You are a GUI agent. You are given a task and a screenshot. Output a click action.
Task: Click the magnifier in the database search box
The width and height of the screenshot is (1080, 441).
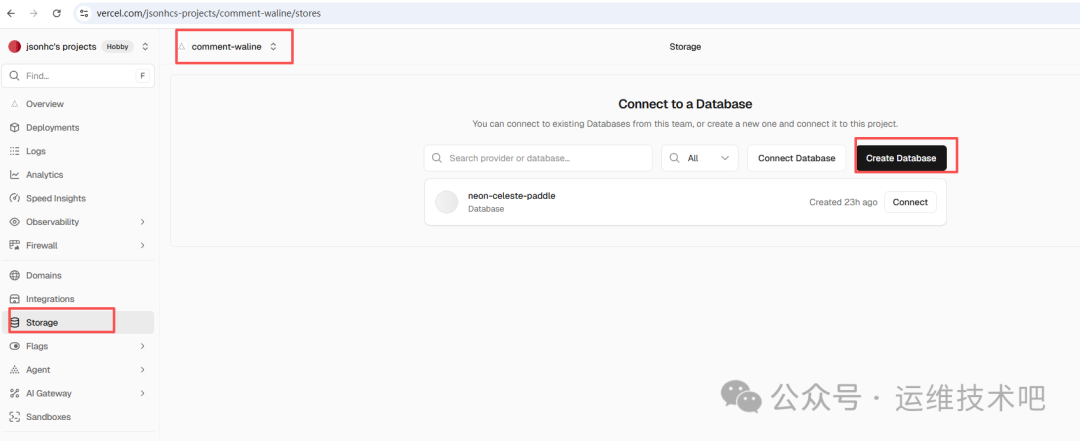point(437,158)
